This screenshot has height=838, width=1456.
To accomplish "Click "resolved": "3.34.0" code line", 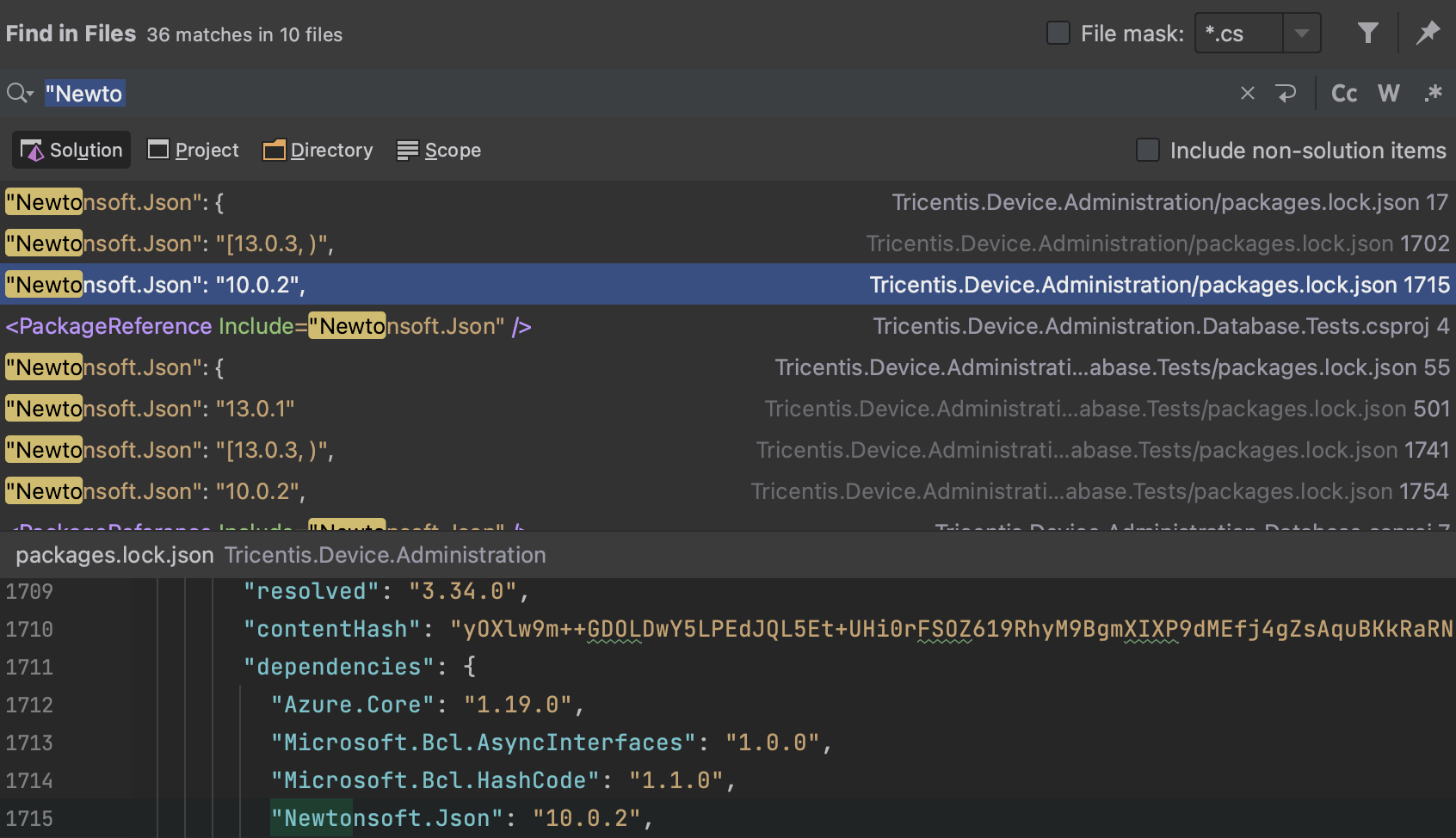I will pos(386,592).
